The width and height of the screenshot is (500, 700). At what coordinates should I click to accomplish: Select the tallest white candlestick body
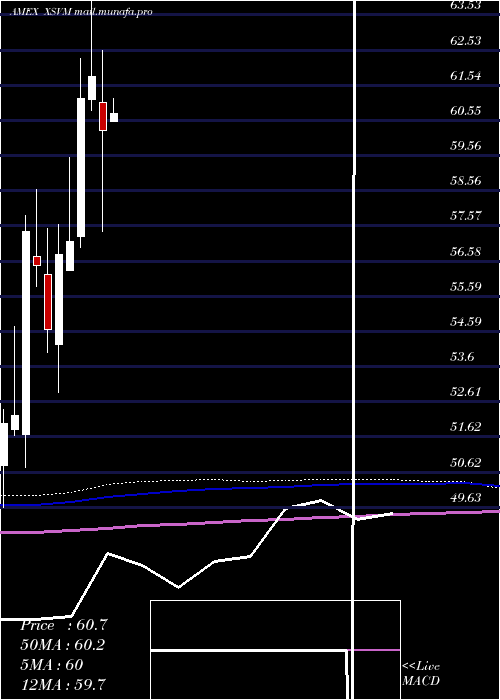[x=26, y=333]
